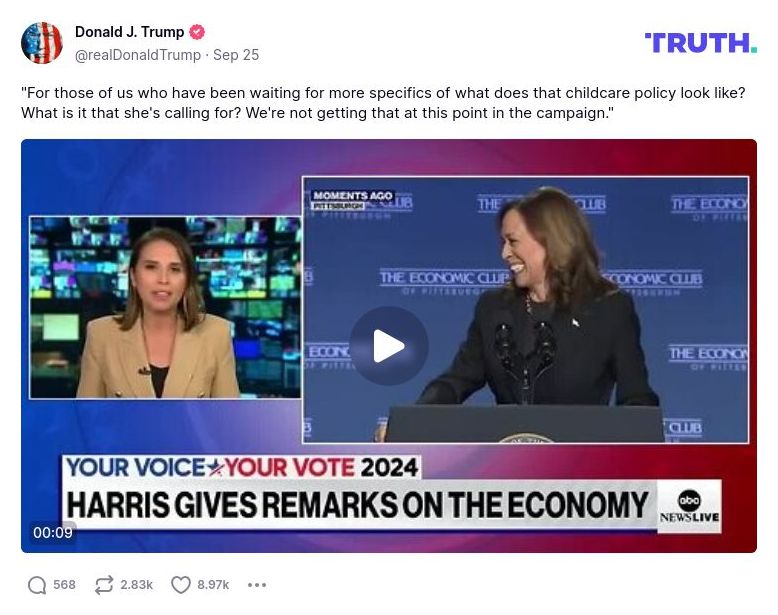Click the ABC News Live logo
Image resolution: width=778 pixels, height=615 pixels.
click(689, 506)
